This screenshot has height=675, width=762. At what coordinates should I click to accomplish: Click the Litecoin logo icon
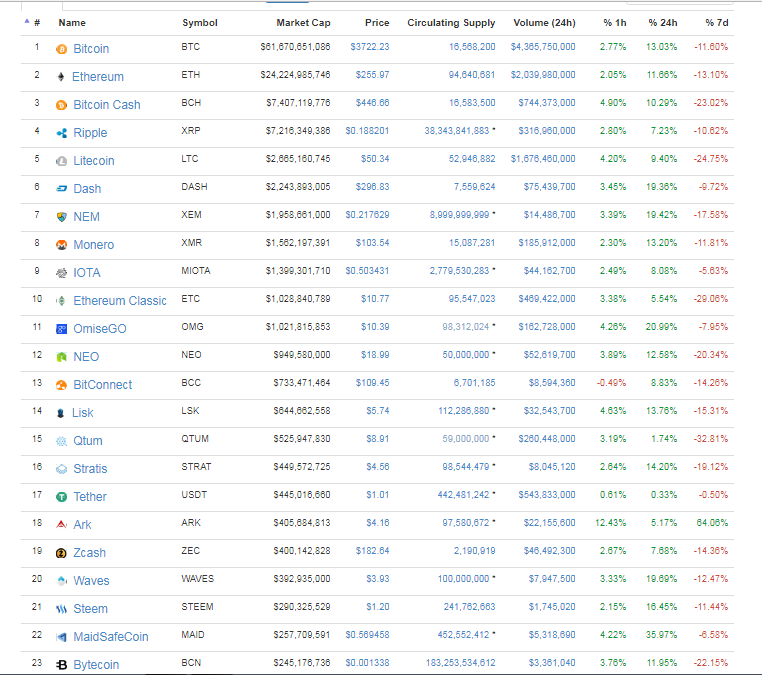pos(61,161)
